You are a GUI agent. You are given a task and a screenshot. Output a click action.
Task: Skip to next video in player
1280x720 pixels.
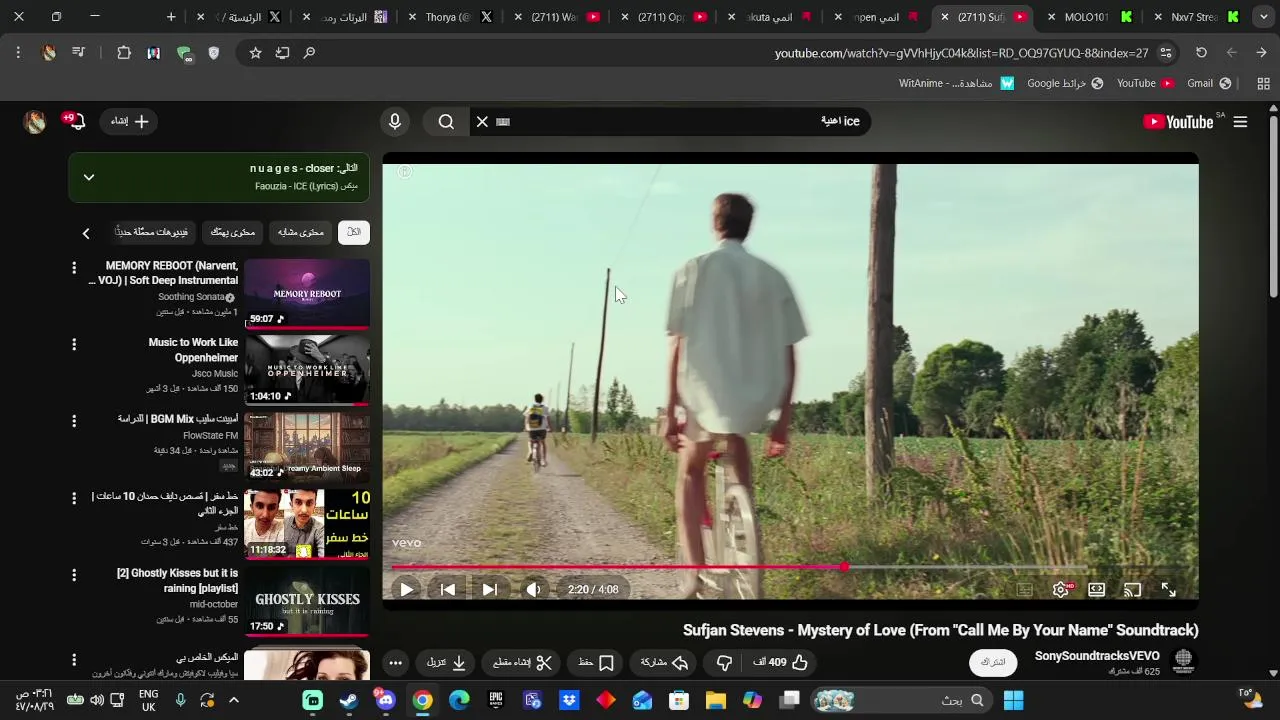click(x=490, y=590)
